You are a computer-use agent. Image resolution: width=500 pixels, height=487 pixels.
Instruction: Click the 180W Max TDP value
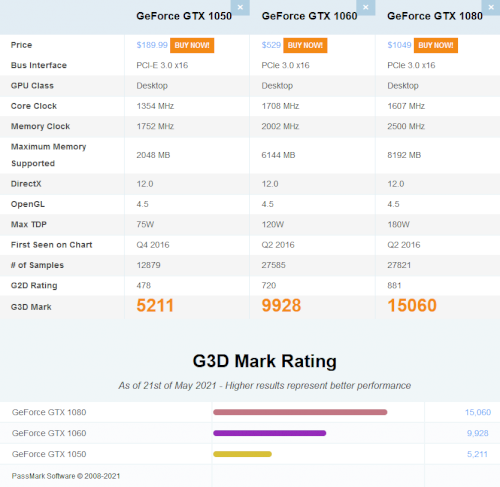tap(398, 224)
